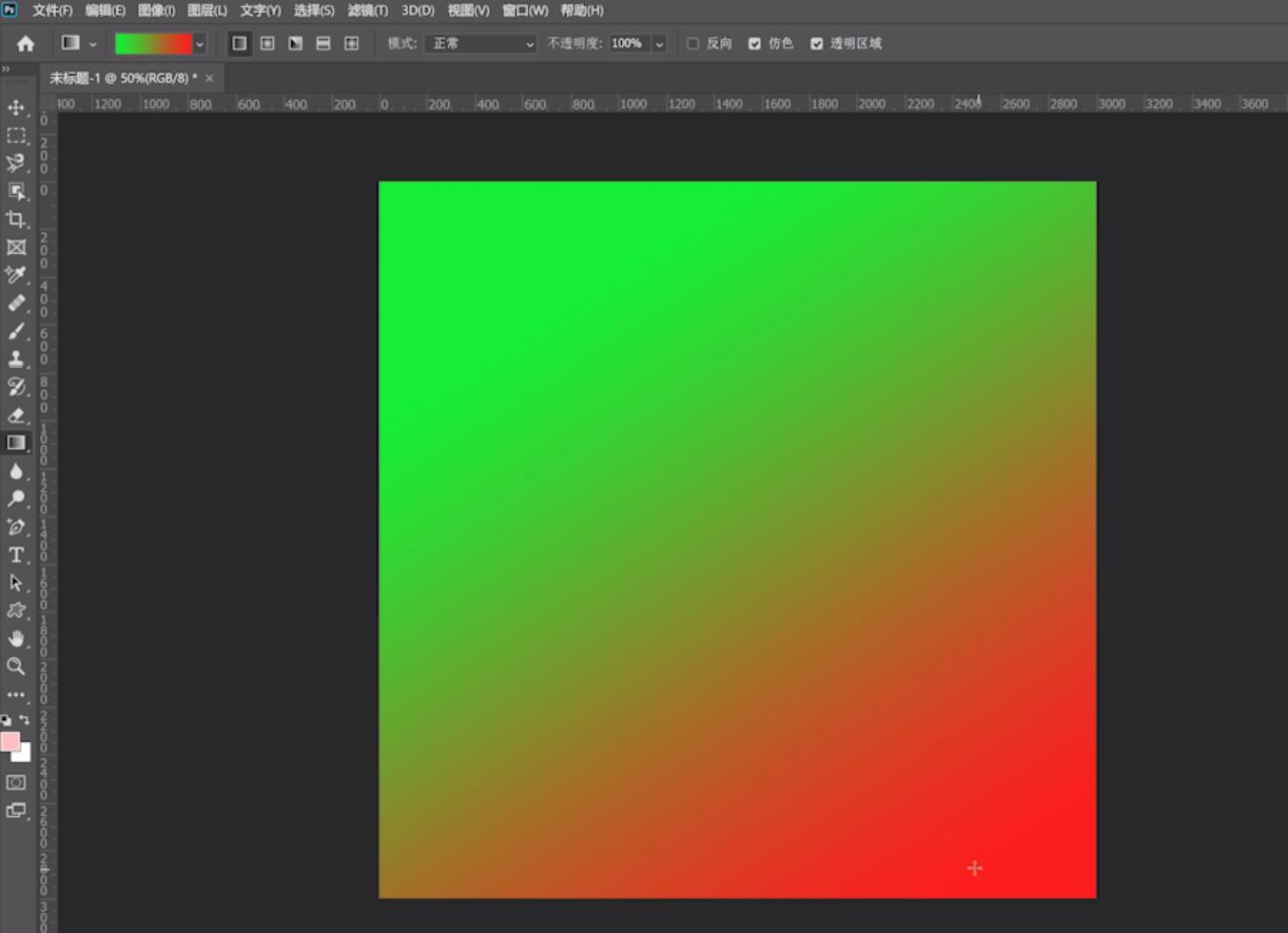Image resolution: width=1288 pixels, height=933 pixels.
Task: Toggle Quick Mask mode icon
Action: [x=16, y=783]
